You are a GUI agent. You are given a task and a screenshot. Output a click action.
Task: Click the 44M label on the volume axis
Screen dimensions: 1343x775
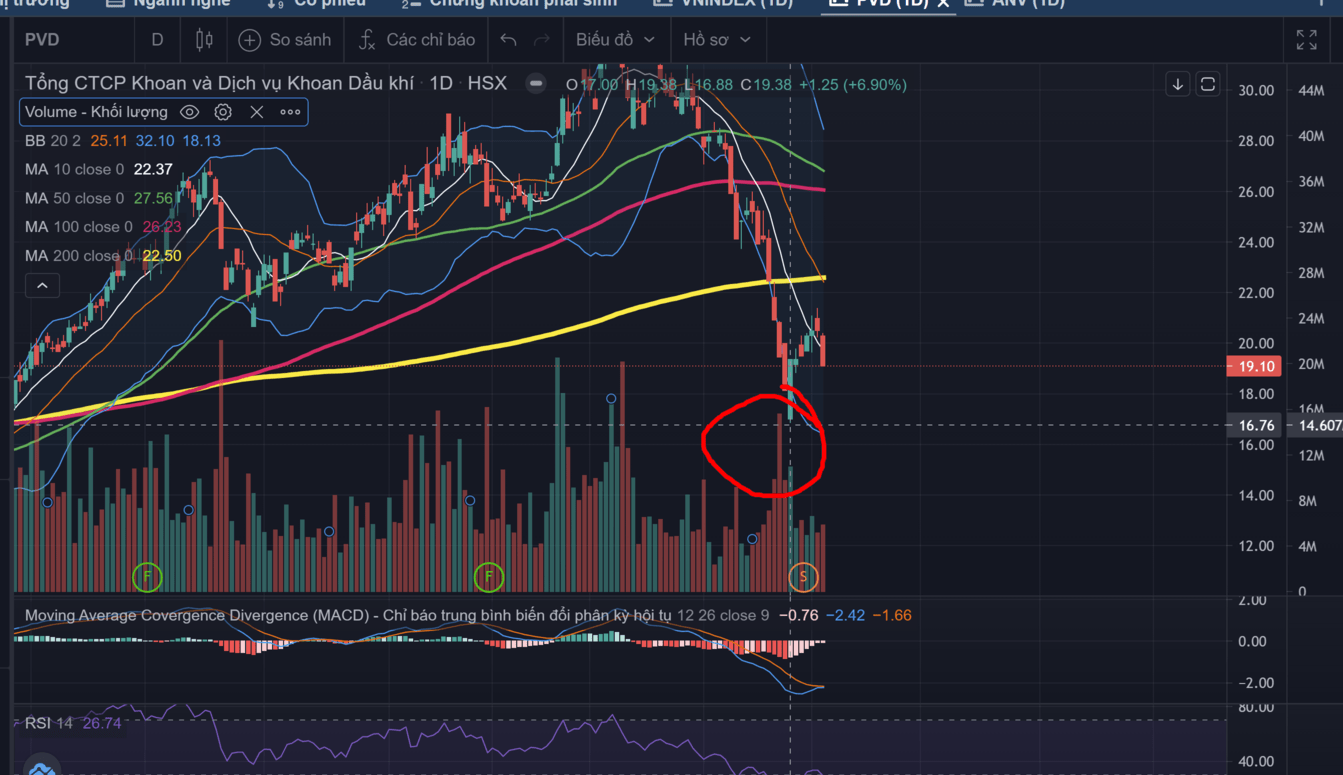pos(1310,90)
